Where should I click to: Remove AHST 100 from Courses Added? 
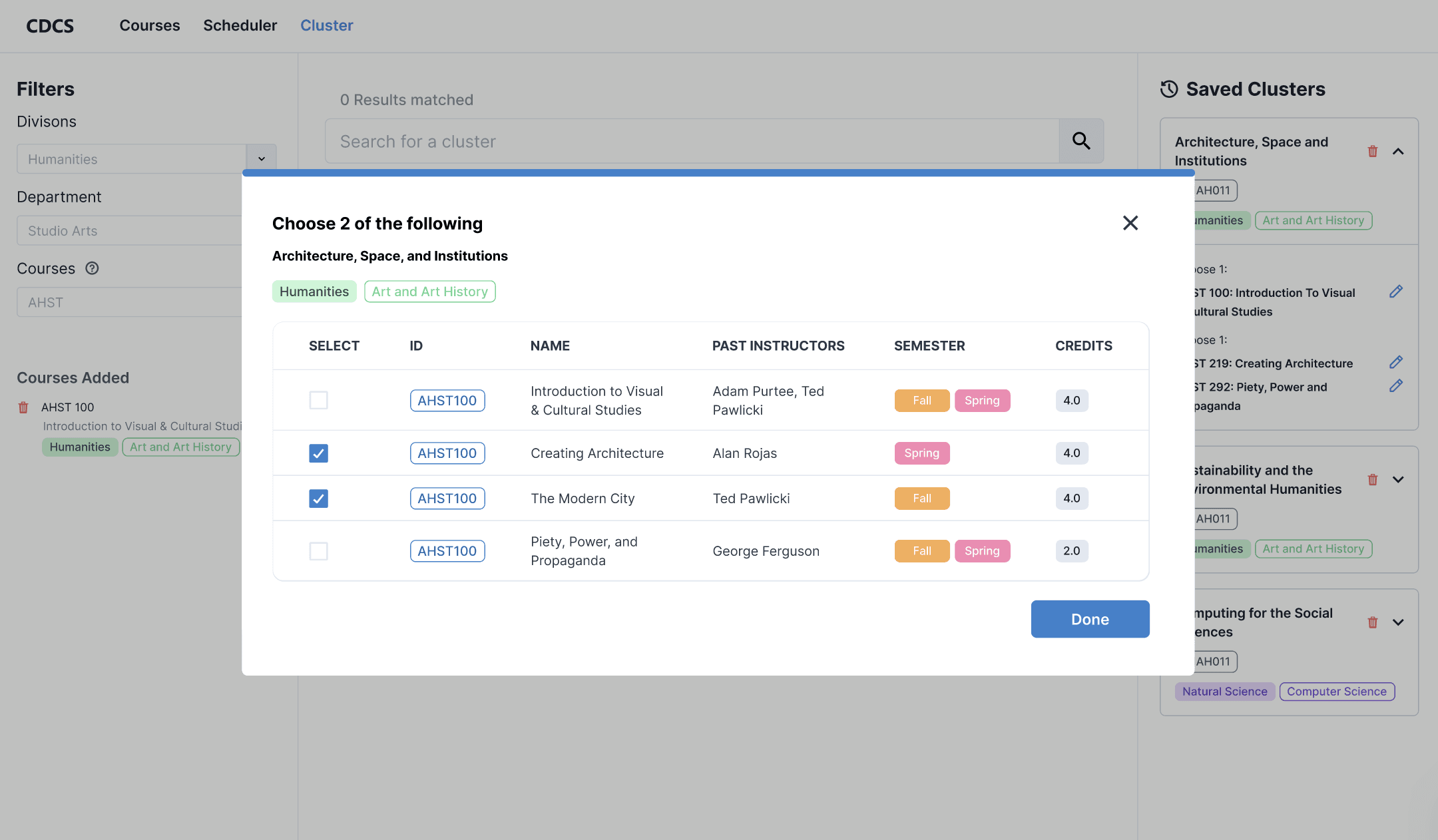[x=23, y=407]
